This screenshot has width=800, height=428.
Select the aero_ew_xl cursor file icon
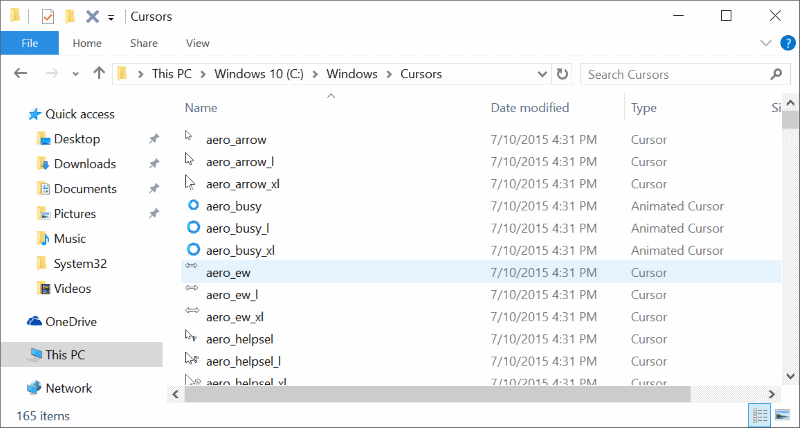pos(192,310)
